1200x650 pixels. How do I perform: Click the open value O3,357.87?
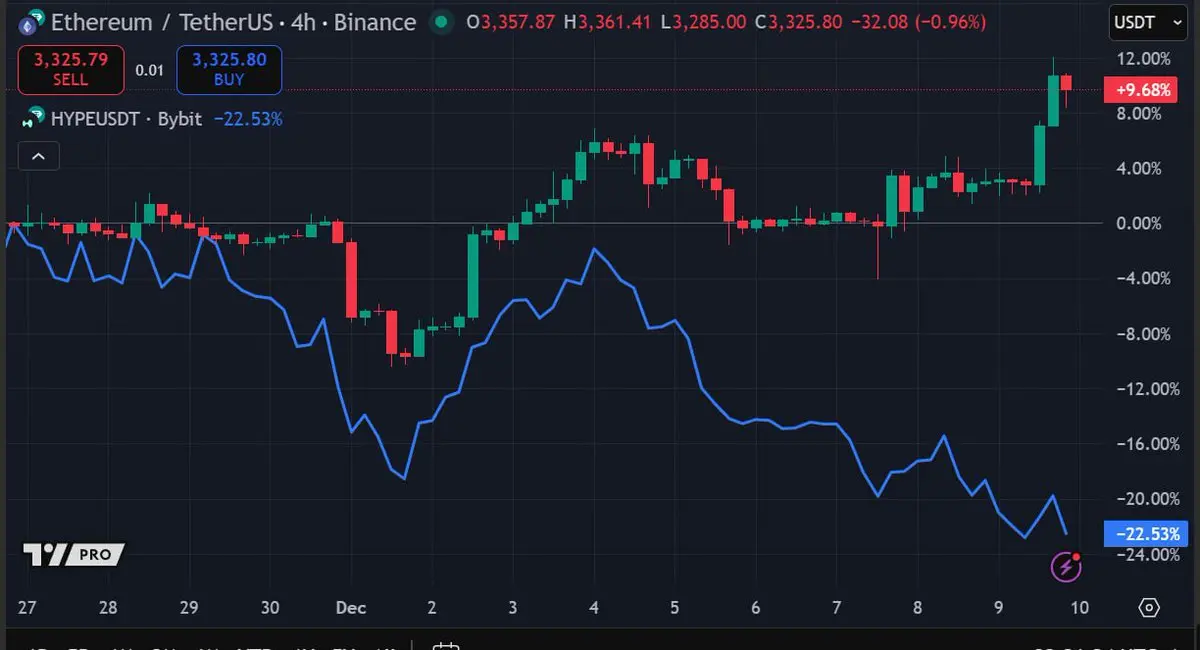(x=512, y=22)
